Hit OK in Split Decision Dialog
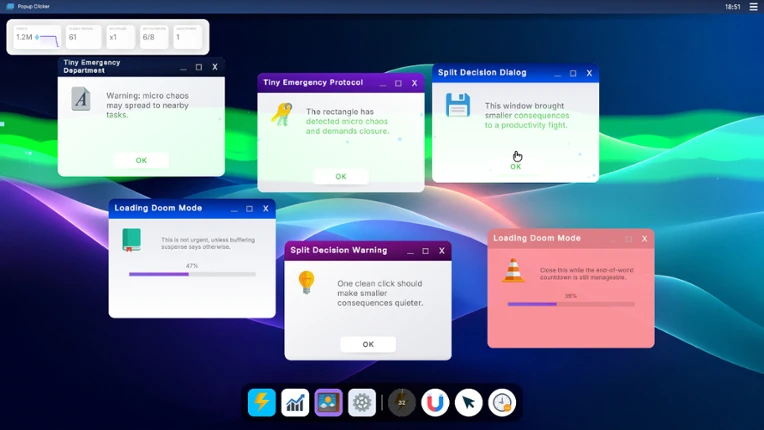The height and width of the screenshot is (430, 764). (x=516, y=167)
